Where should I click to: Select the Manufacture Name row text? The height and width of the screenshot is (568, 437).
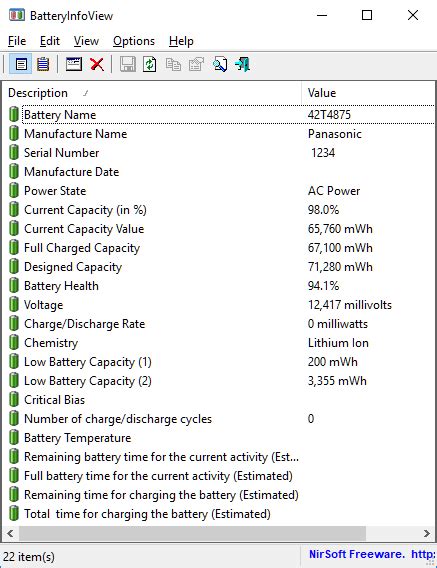75,134
